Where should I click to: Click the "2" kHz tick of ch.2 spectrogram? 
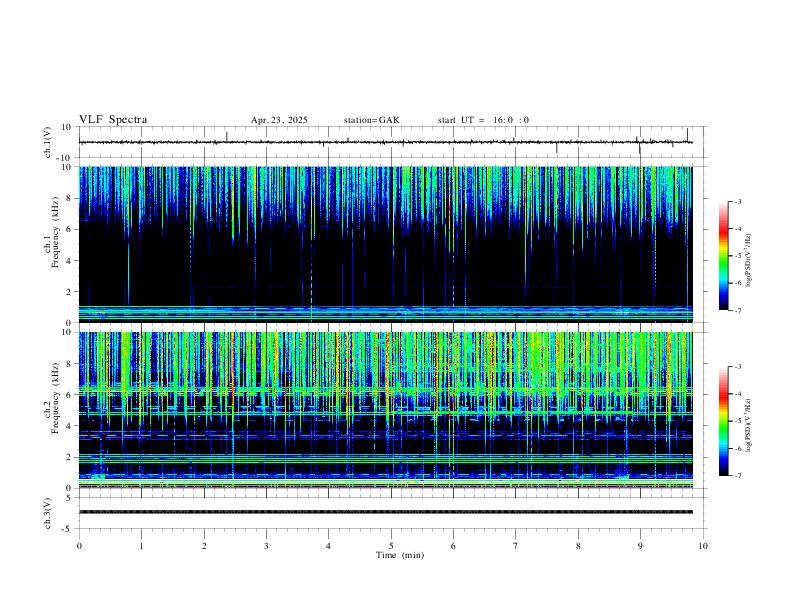[x=69, y=457]
